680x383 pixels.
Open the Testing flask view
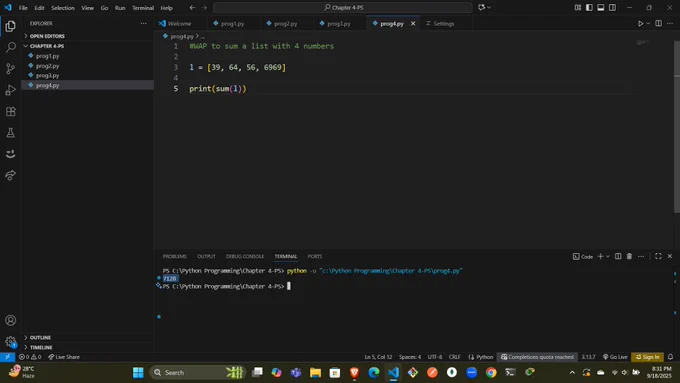click(x=10, y=133)
